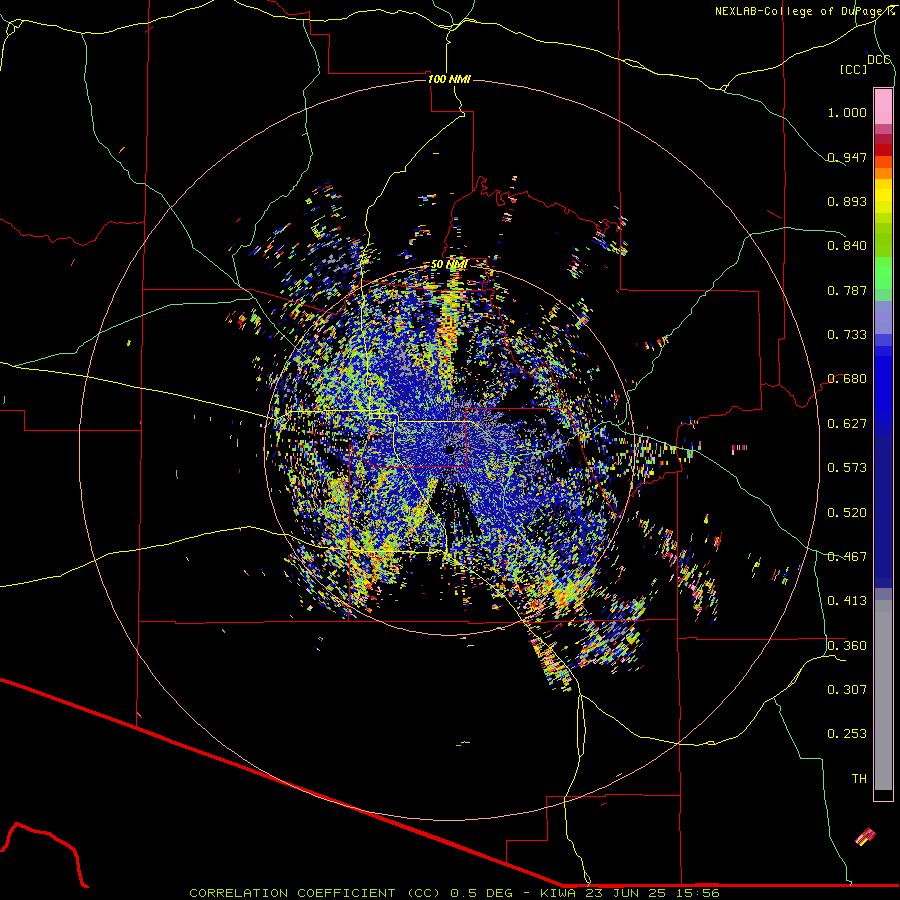This screenshot has width=900, height=900.
Task: Click the 0.947 scale value
Action: point(847,157)
